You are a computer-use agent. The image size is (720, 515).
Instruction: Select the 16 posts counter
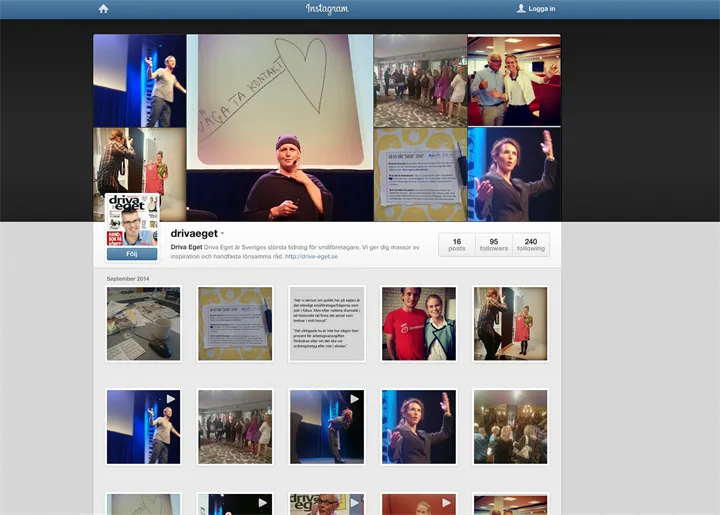(456, 245)
